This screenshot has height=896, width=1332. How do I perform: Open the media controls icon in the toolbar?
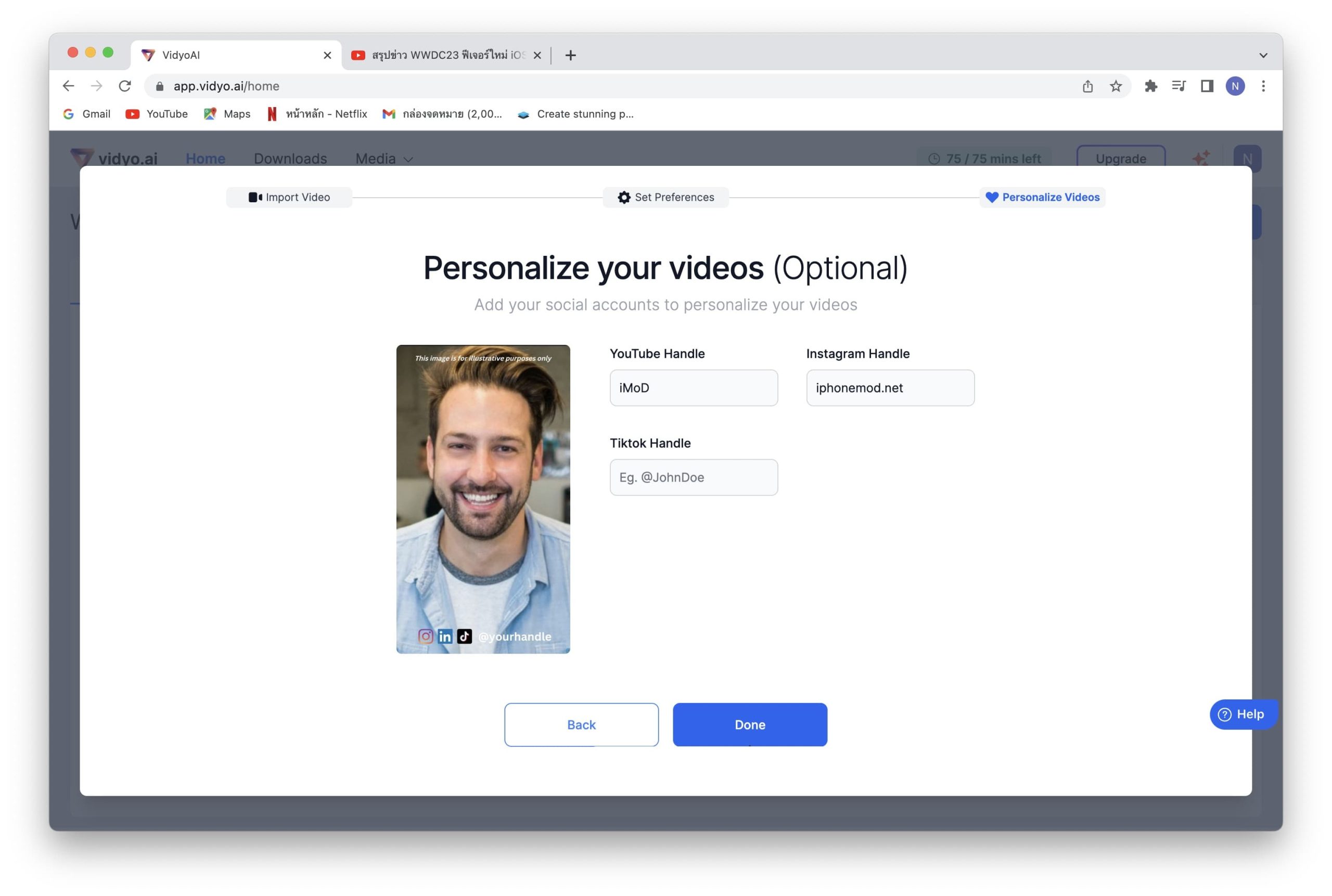coord(1178,86)
